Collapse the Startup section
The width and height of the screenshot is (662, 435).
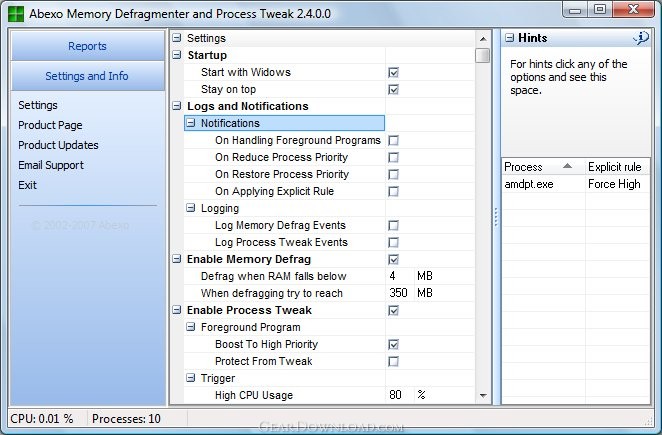[177, 55]
